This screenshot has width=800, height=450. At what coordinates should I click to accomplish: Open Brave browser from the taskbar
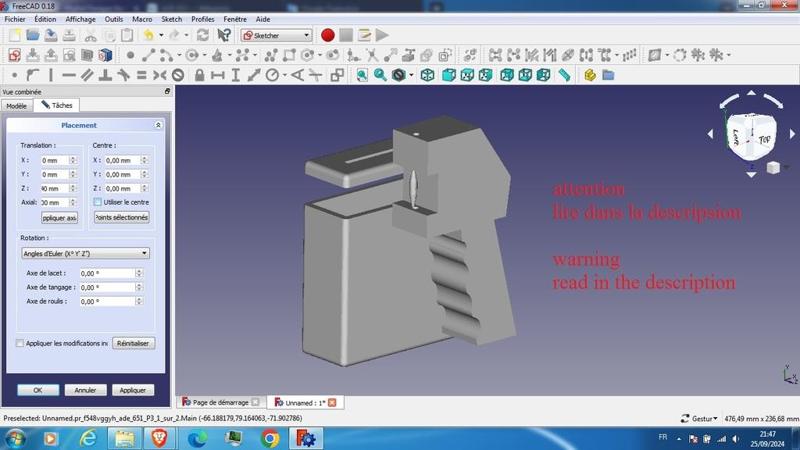[x=159, y=438]
